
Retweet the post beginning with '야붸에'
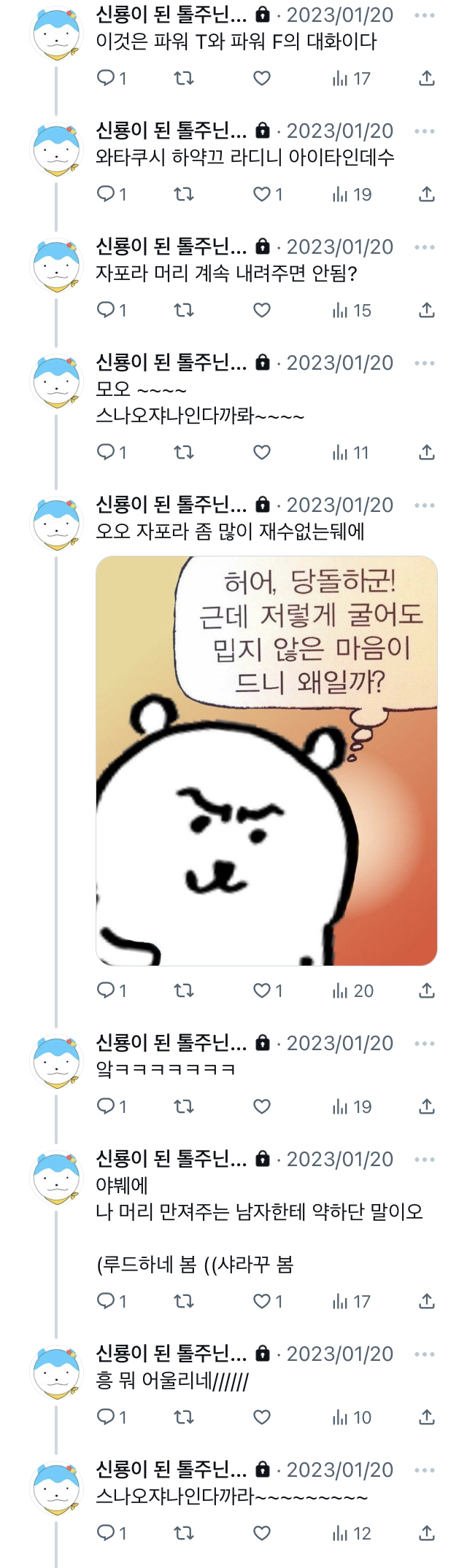[184, 1301]
